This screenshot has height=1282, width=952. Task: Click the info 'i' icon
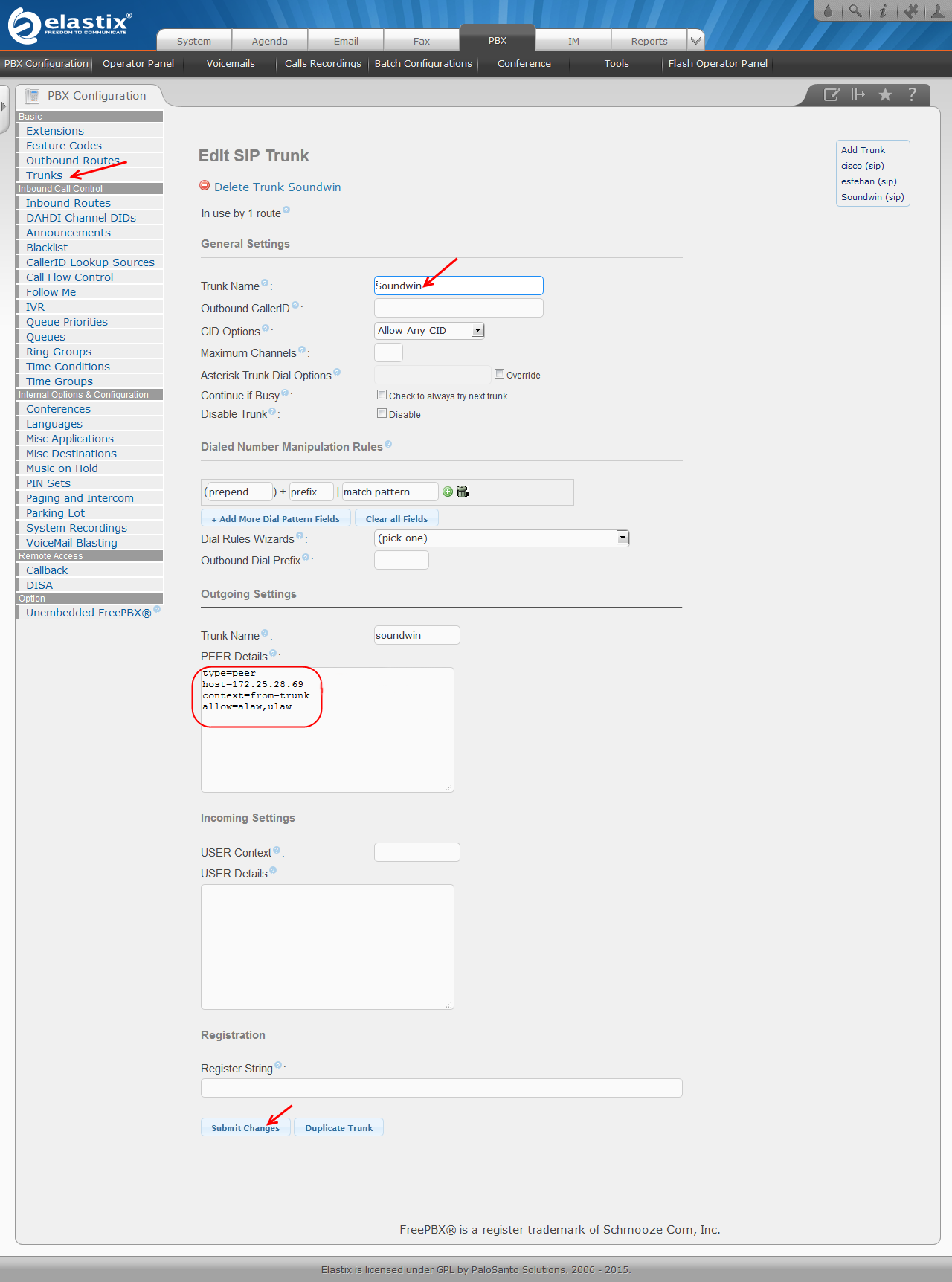pos(883,10)
